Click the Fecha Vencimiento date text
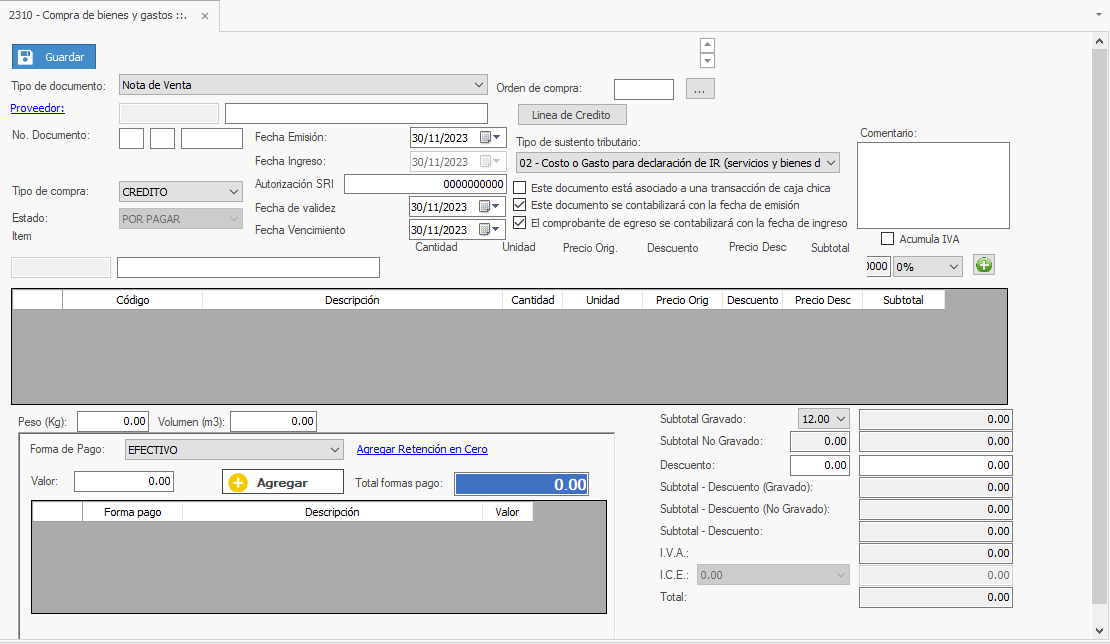 440,230
